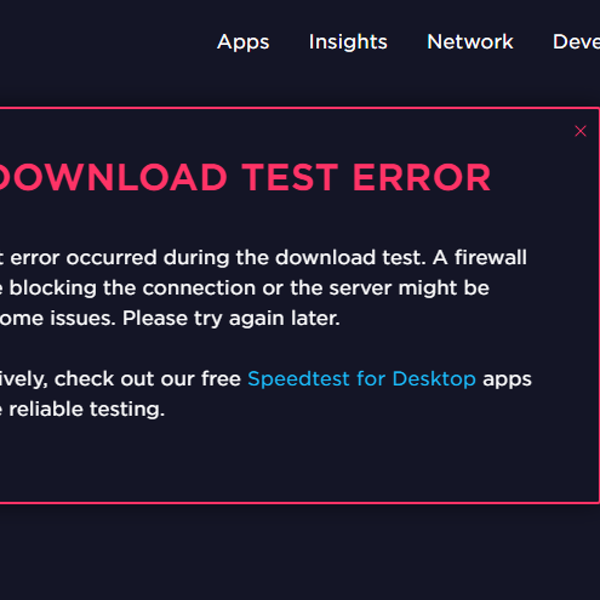
Task: Click the "server might be" phrase
Action: [x=409, y=288]
